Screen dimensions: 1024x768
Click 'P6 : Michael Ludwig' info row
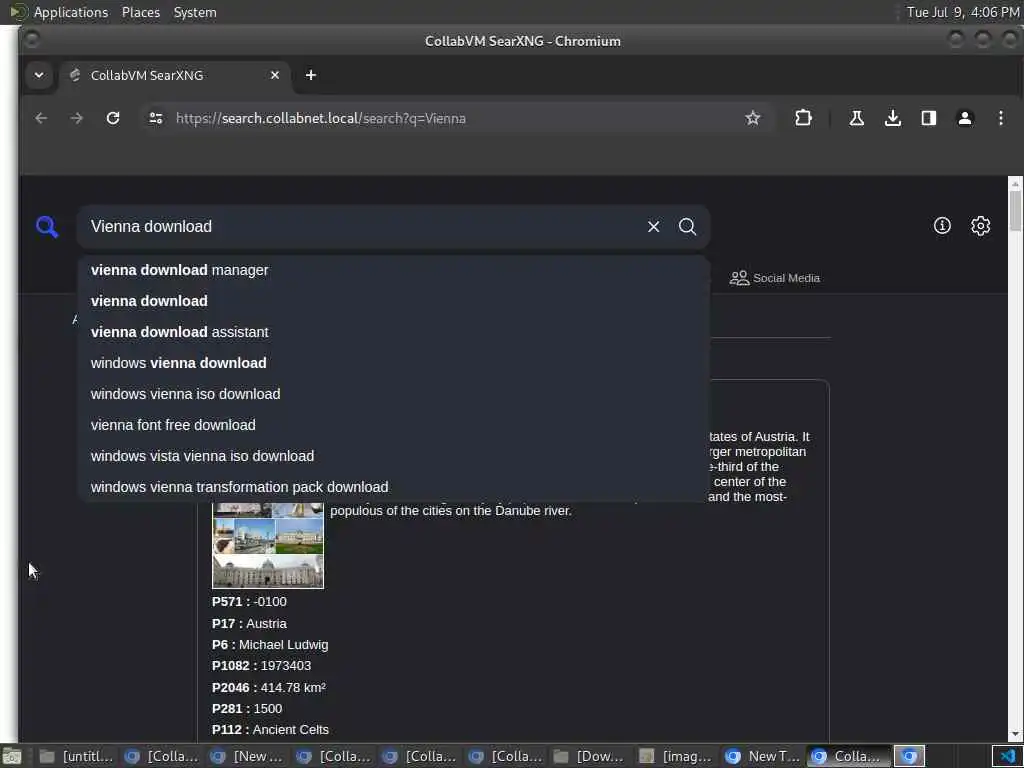pos(270,645)
